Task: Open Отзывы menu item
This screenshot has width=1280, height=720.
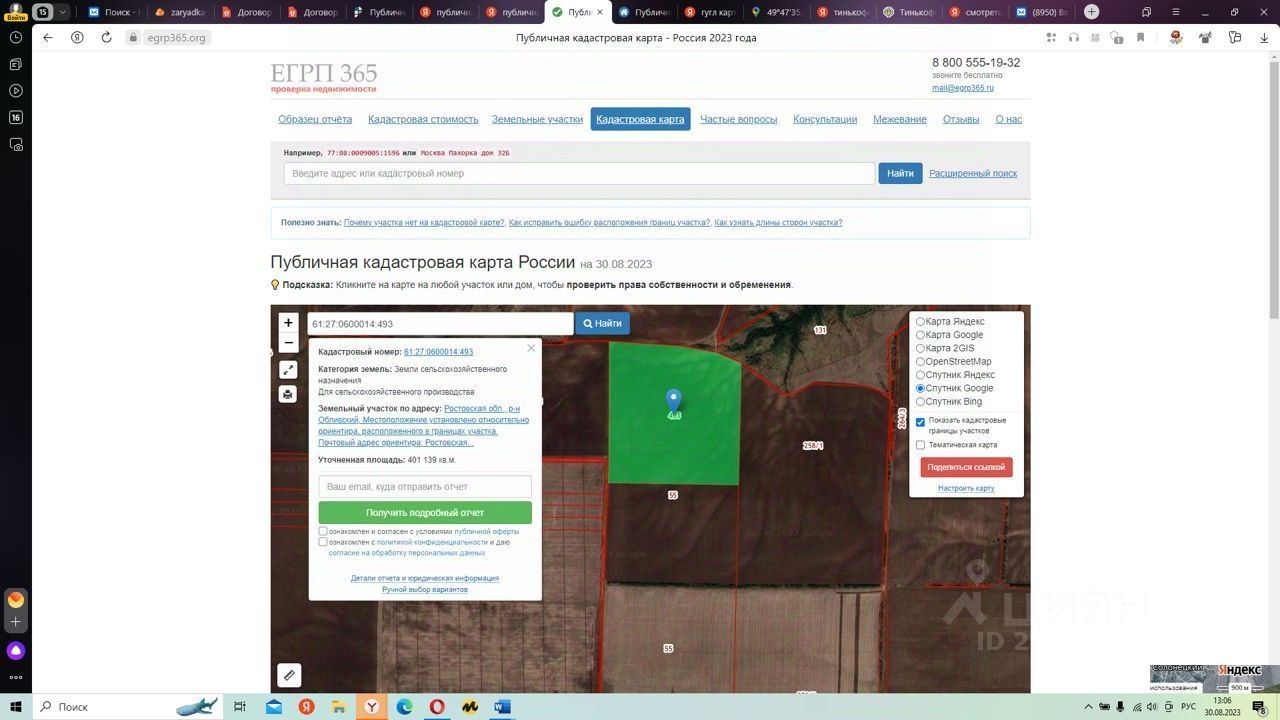Action: [x=961, y=119]
